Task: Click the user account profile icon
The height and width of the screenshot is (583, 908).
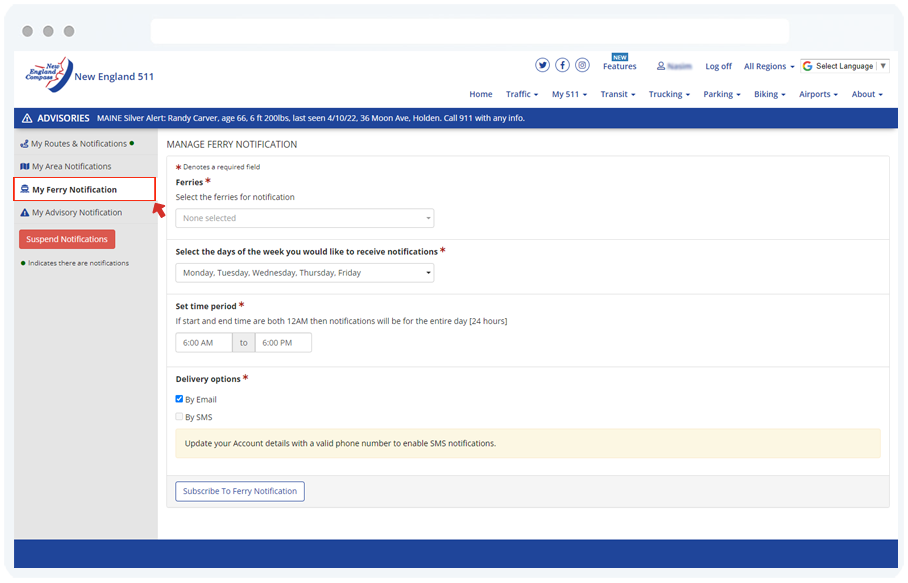Action: [x=661, y=66]
